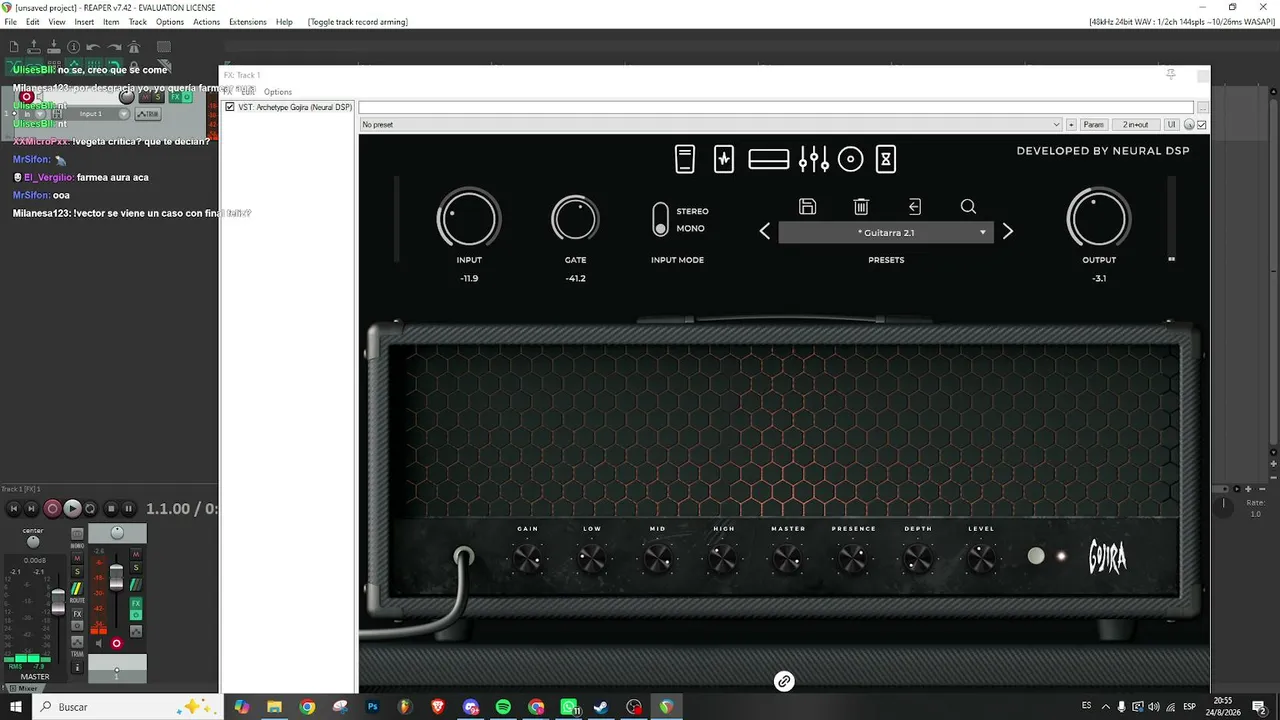Jump to project end in transport
This screenshot has width=1280, height=720.
31,509
